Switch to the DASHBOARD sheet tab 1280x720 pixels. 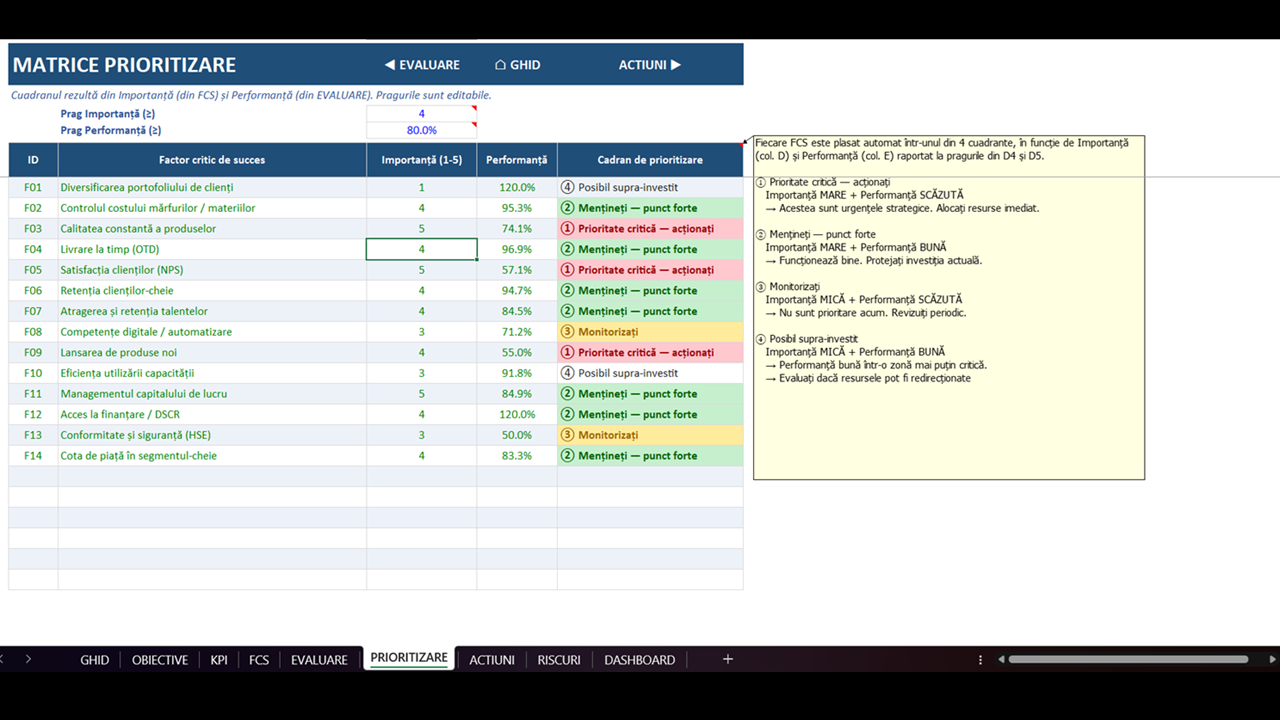pos(640,660)
